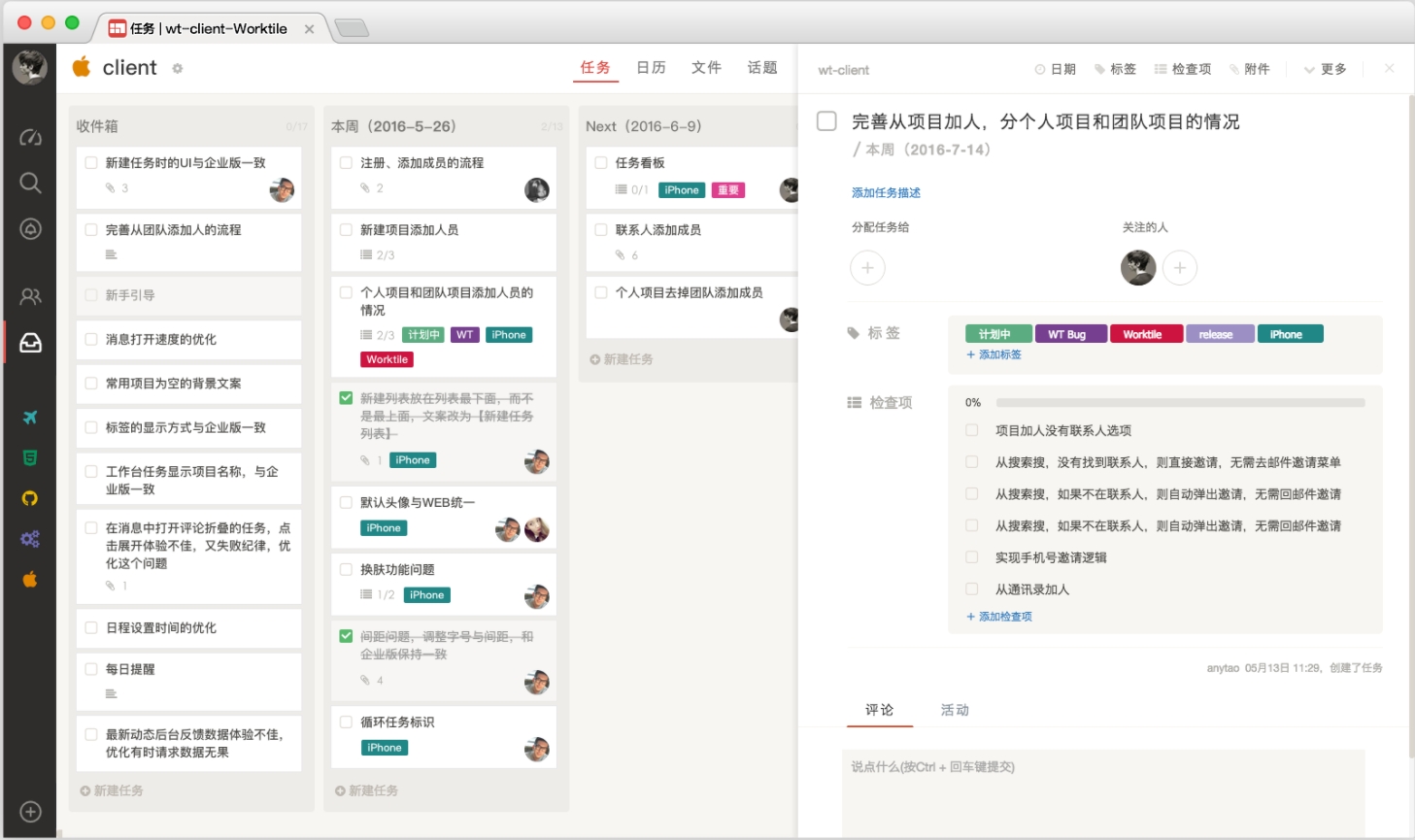1415x840 pixels.
Task: Open the 日程设置时间的优化 task card
Action: (189, 628)
